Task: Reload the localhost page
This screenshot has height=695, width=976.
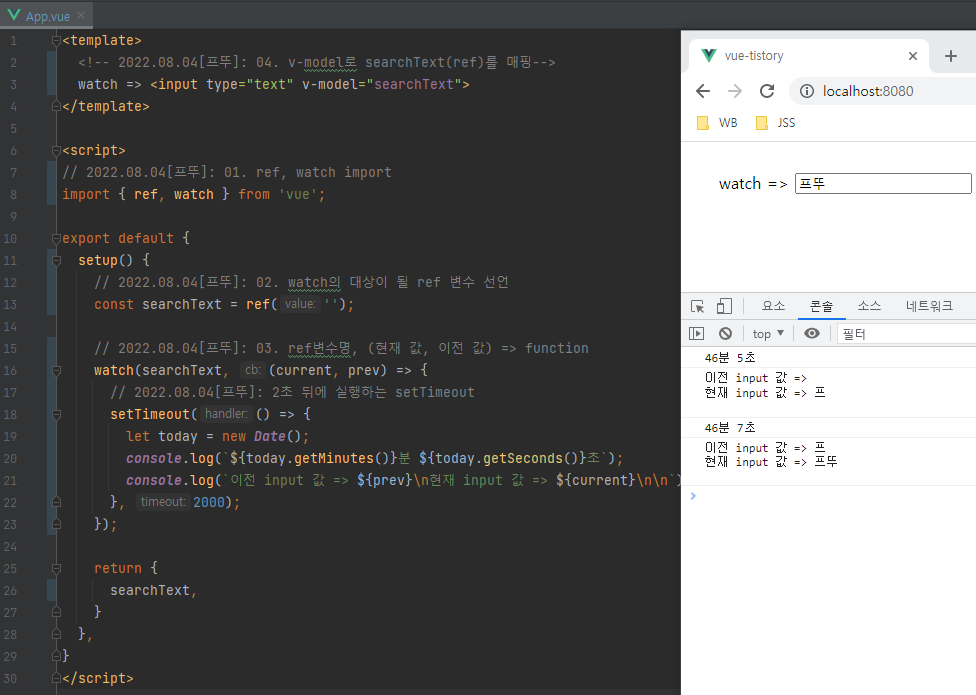Action: point(767,91)
